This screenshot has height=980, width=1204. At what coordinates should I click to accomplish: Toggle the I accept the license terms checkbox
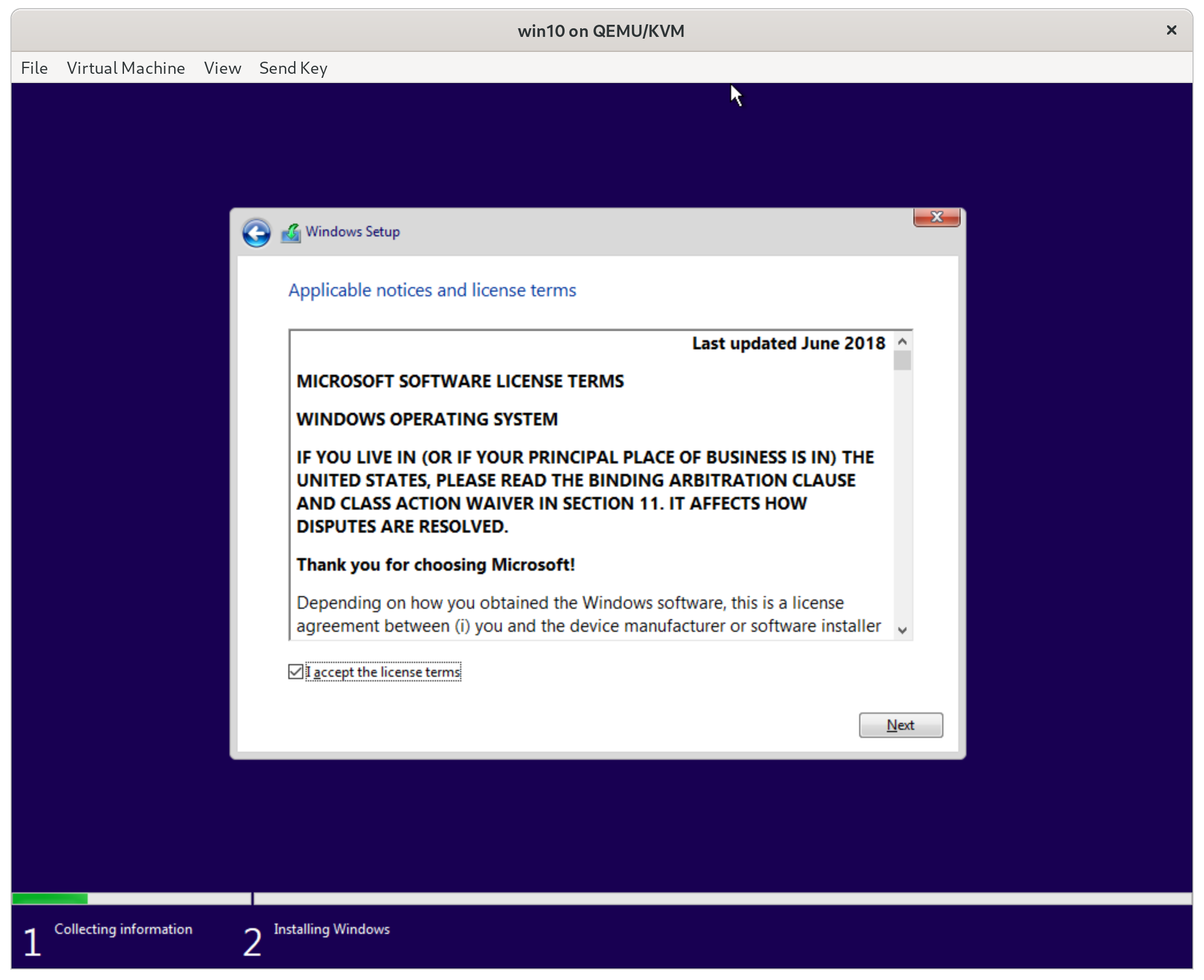[x=295, y=672]
